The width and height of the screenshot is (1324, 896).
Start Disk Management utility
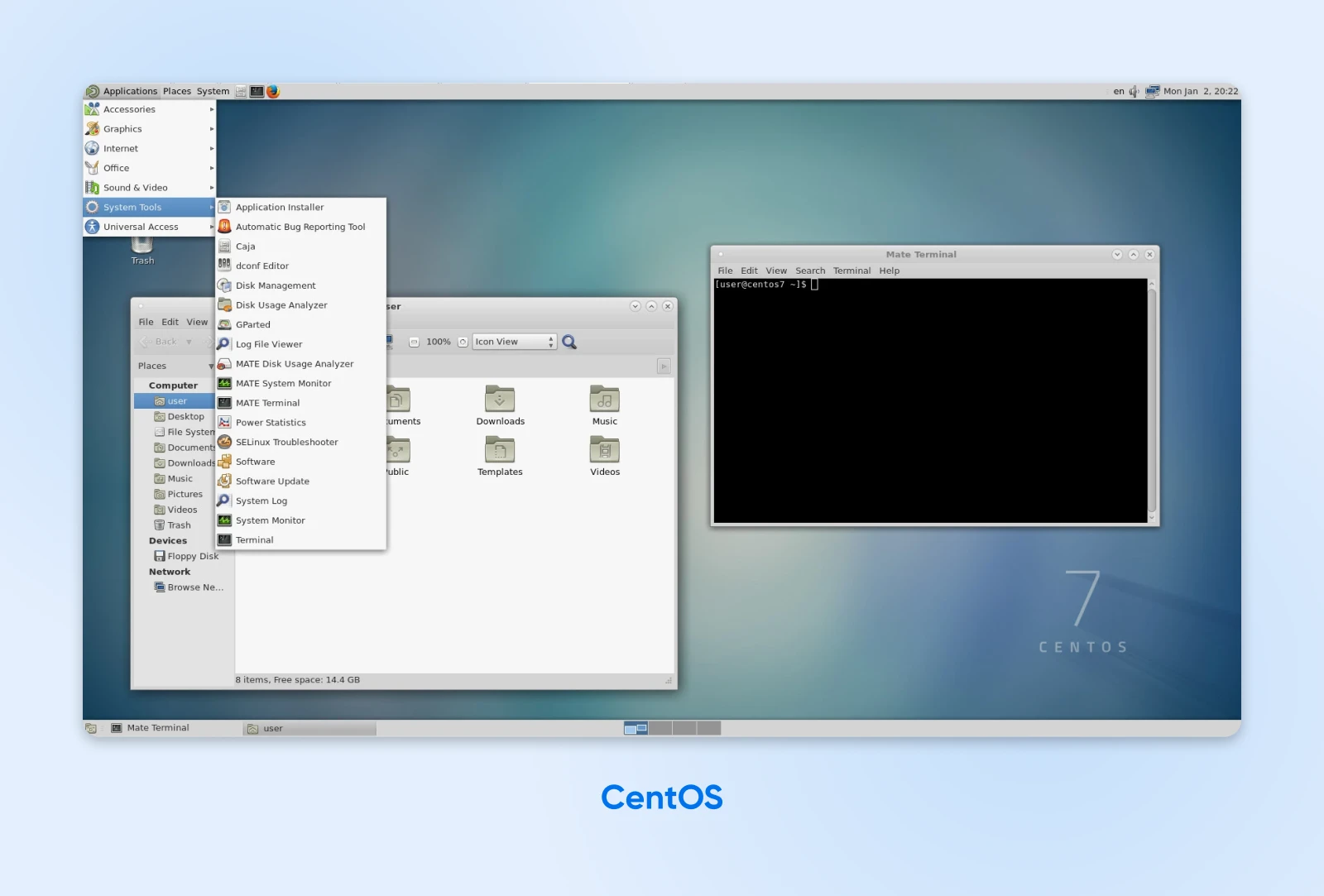coord(300,285)
